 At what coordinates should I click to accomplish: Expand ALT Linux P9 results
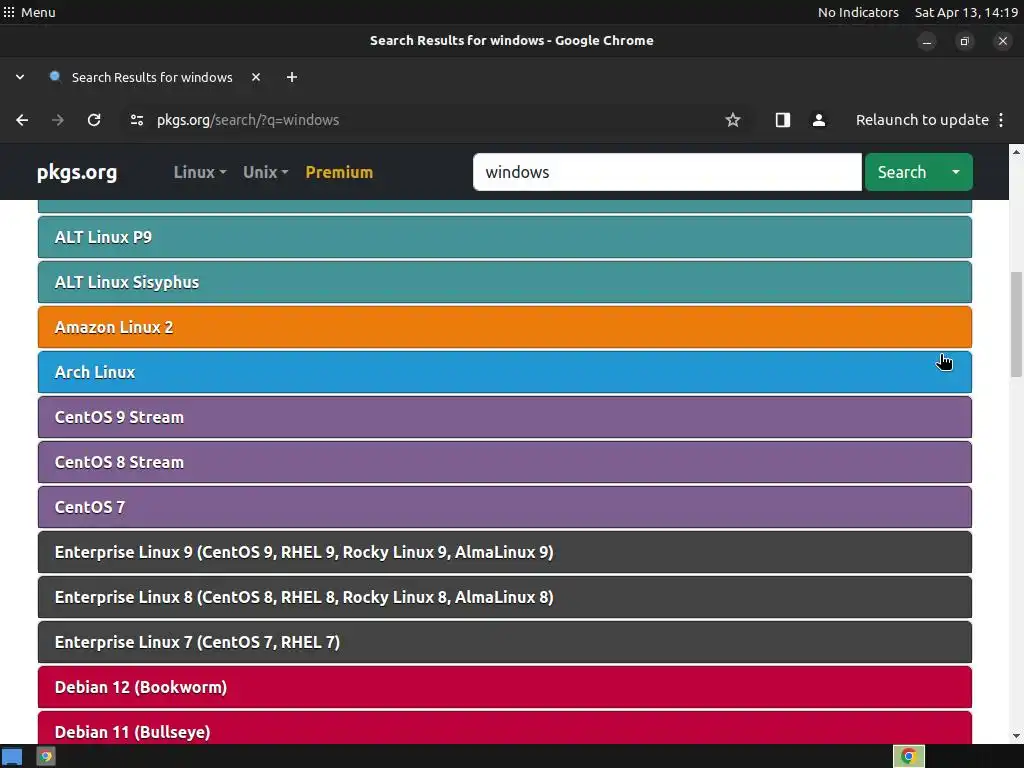505,237
